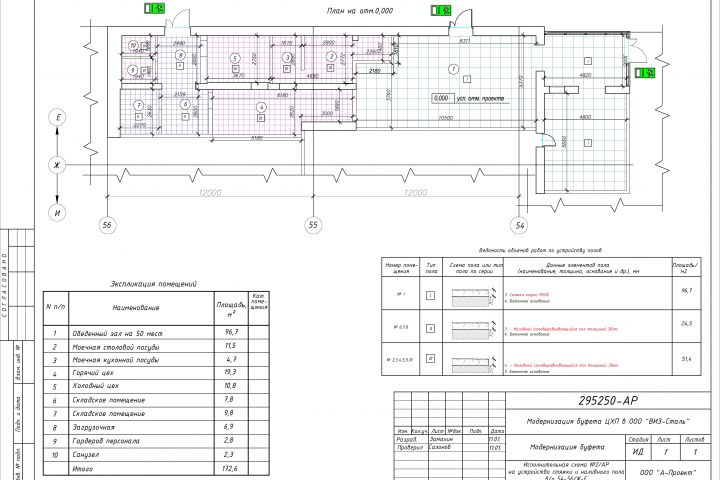Click the 'План на отм.0,000' plan title
This screenshot has width=720, height=480.
coord(360,11)
